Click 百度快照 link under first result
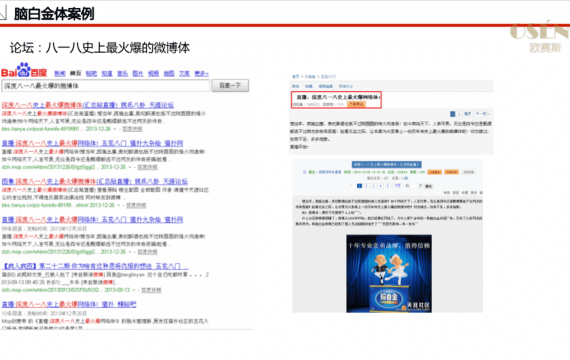 tap(132, 129)
